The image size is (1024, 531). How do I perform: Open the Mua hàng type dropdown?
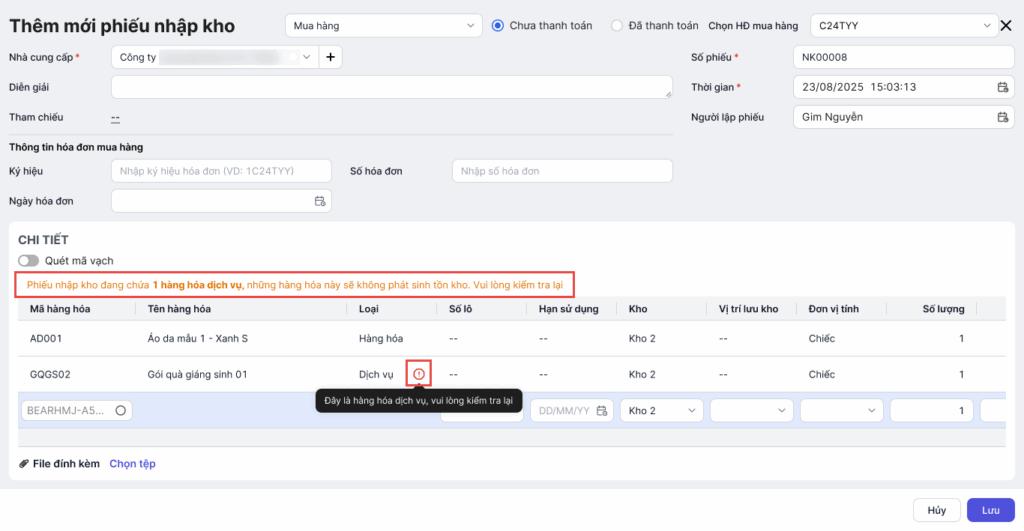[383, 26]
